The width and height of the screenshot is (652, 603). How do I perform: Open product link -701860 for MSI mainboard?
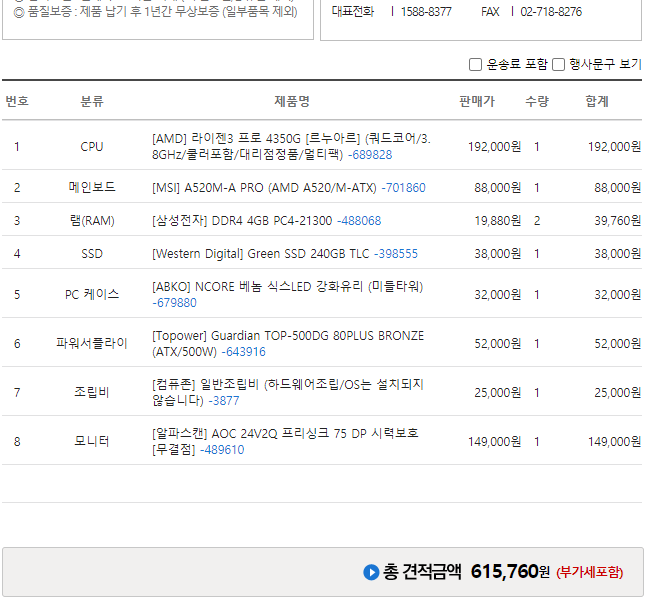pos(403,188)
